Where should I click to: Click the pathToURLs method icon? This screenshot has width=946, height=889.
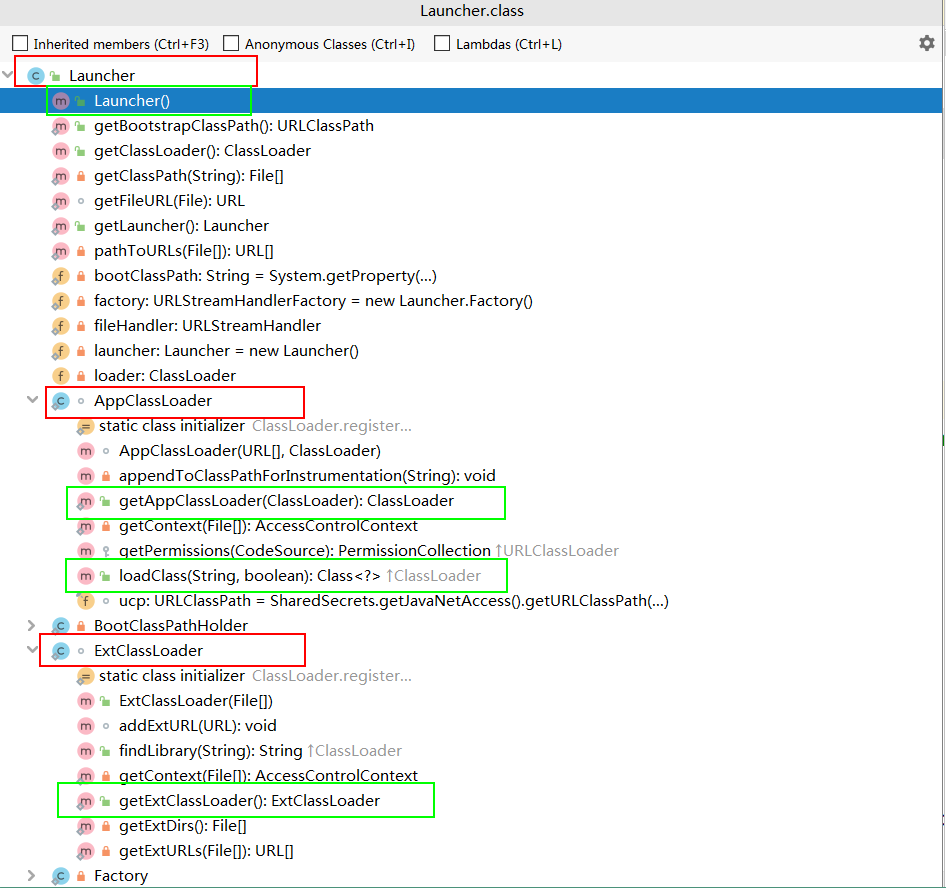click(60, 251)
